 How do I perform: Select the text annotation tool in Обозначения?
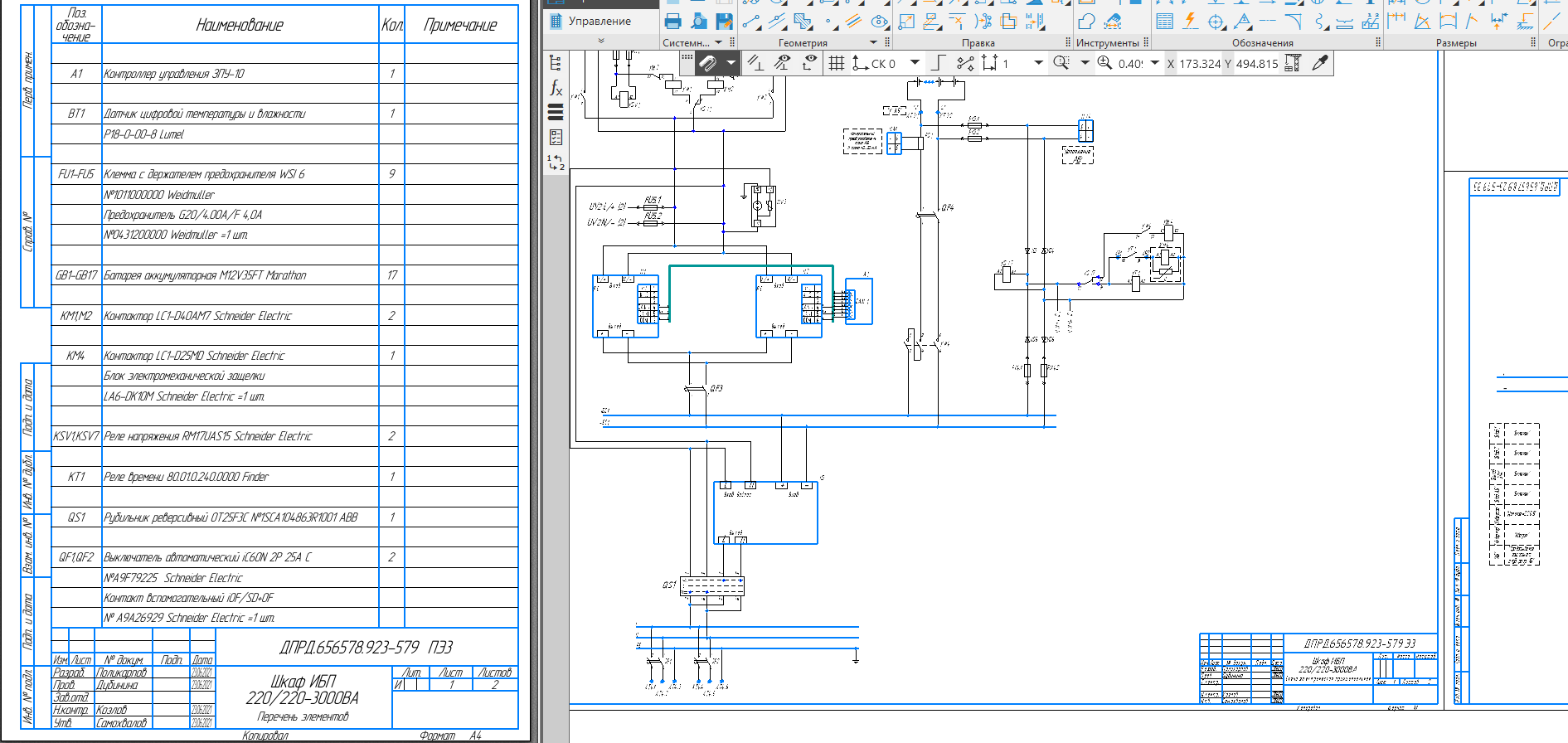[1242, 22]
